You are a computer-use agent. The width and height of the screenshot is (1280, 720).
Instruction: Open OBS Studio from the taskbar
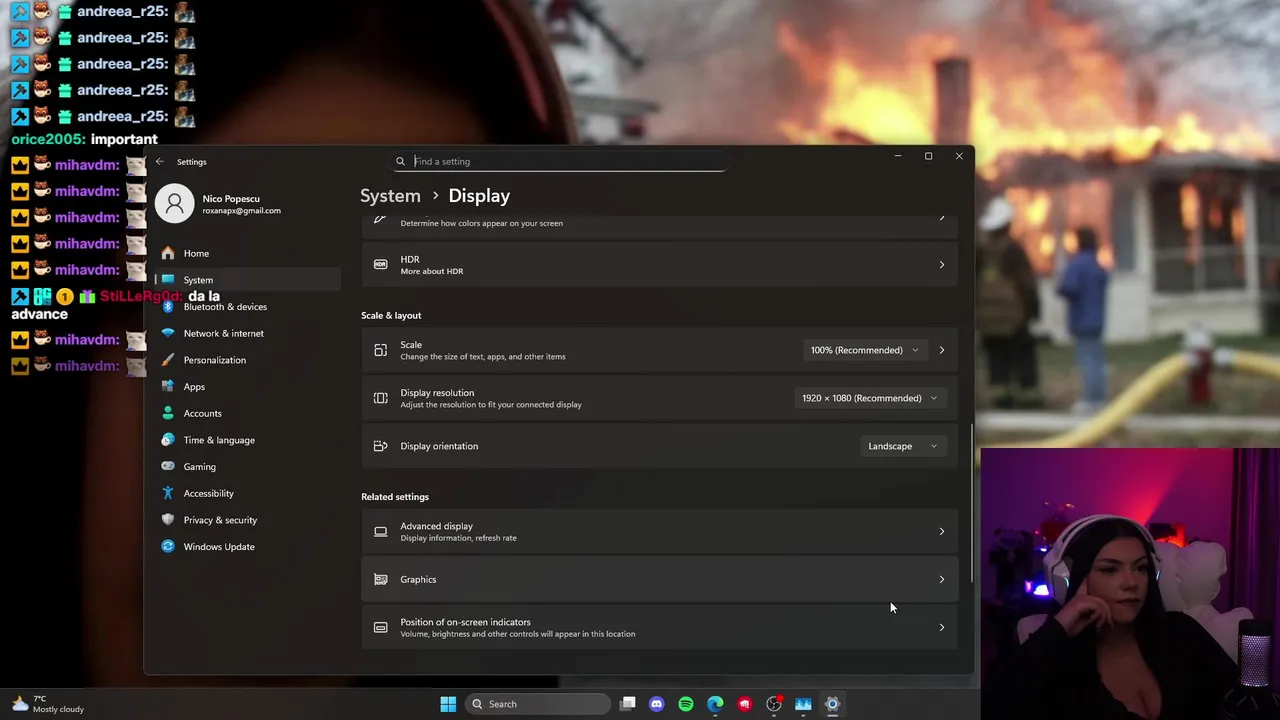tap(774, 704)
